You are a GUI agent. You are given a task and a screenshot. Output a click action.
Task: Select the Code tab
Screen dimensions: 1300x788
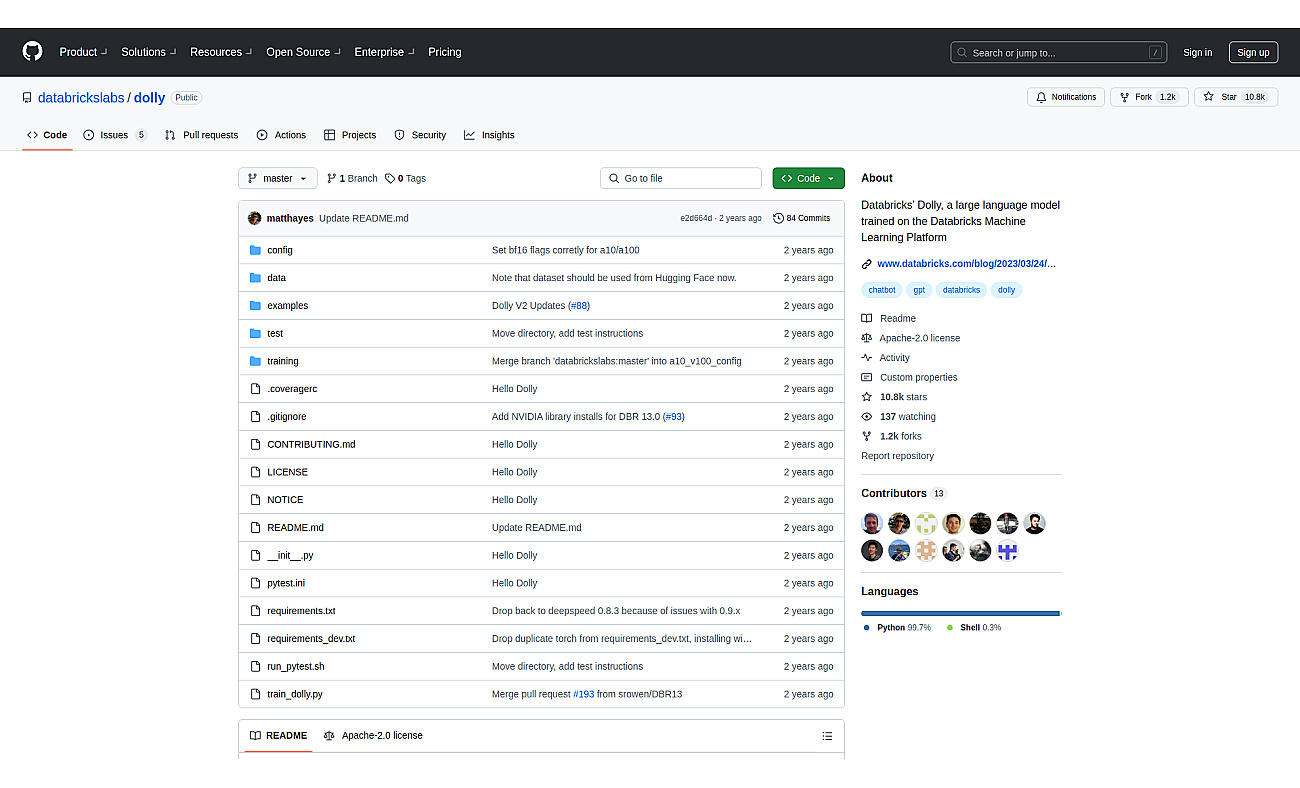tap(47, 135)
